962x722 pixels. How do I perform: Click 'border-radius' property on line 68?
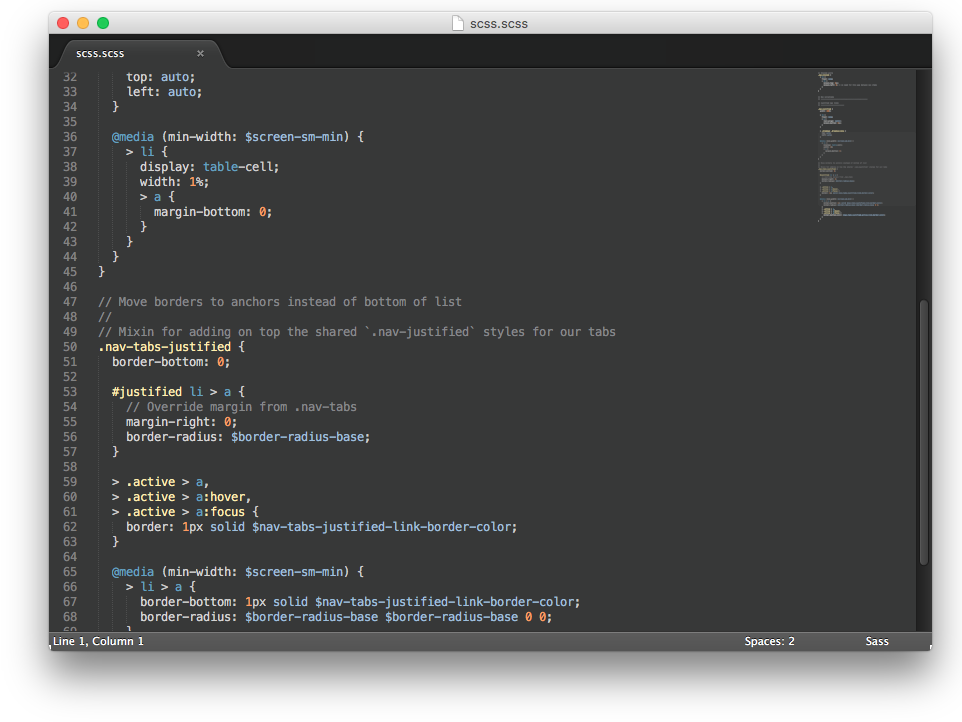[x=185, y=617]
